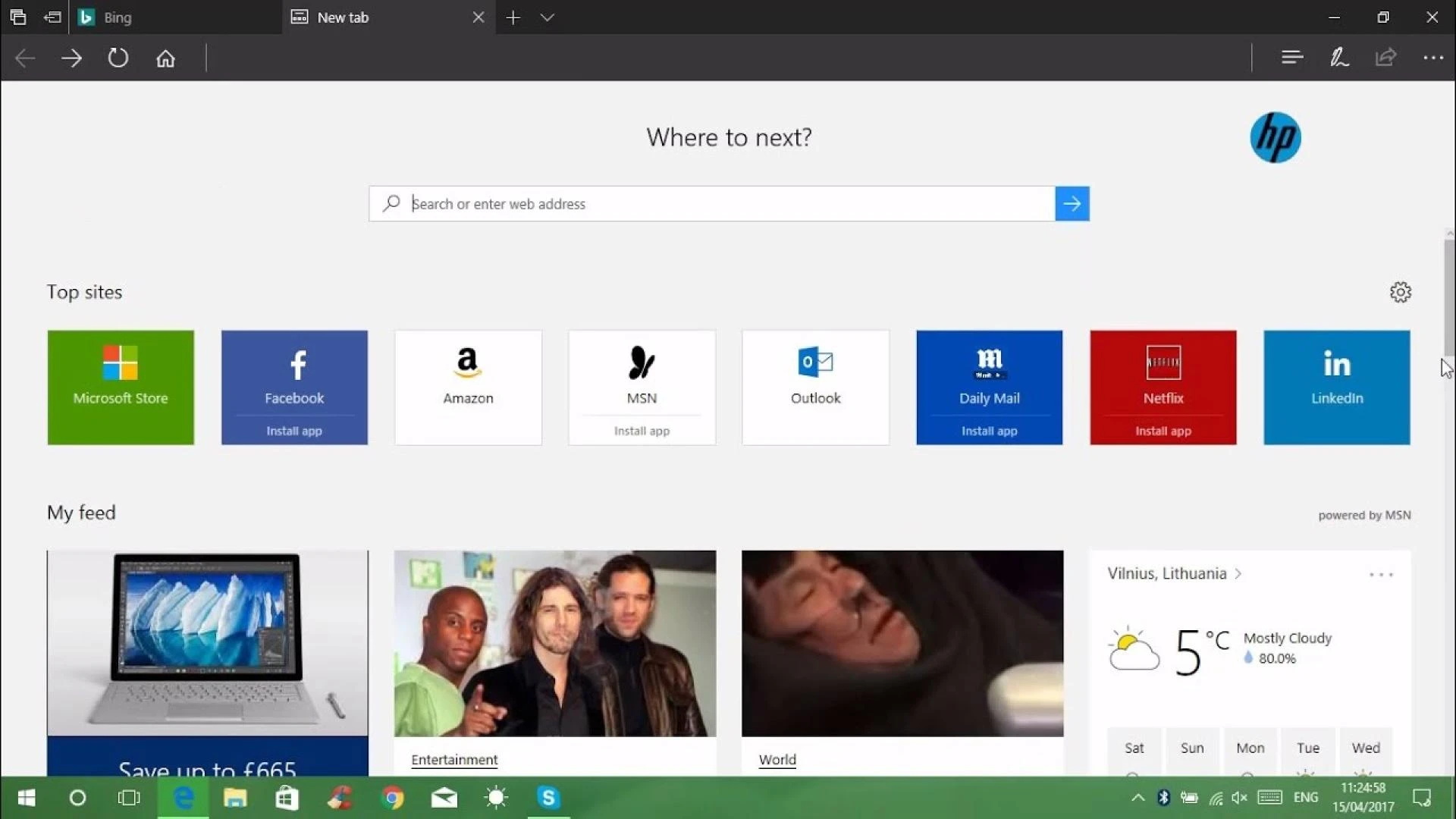Refresh the current page
The width and height of the screenshot is (1456, 819).
(x=118, y=58)
